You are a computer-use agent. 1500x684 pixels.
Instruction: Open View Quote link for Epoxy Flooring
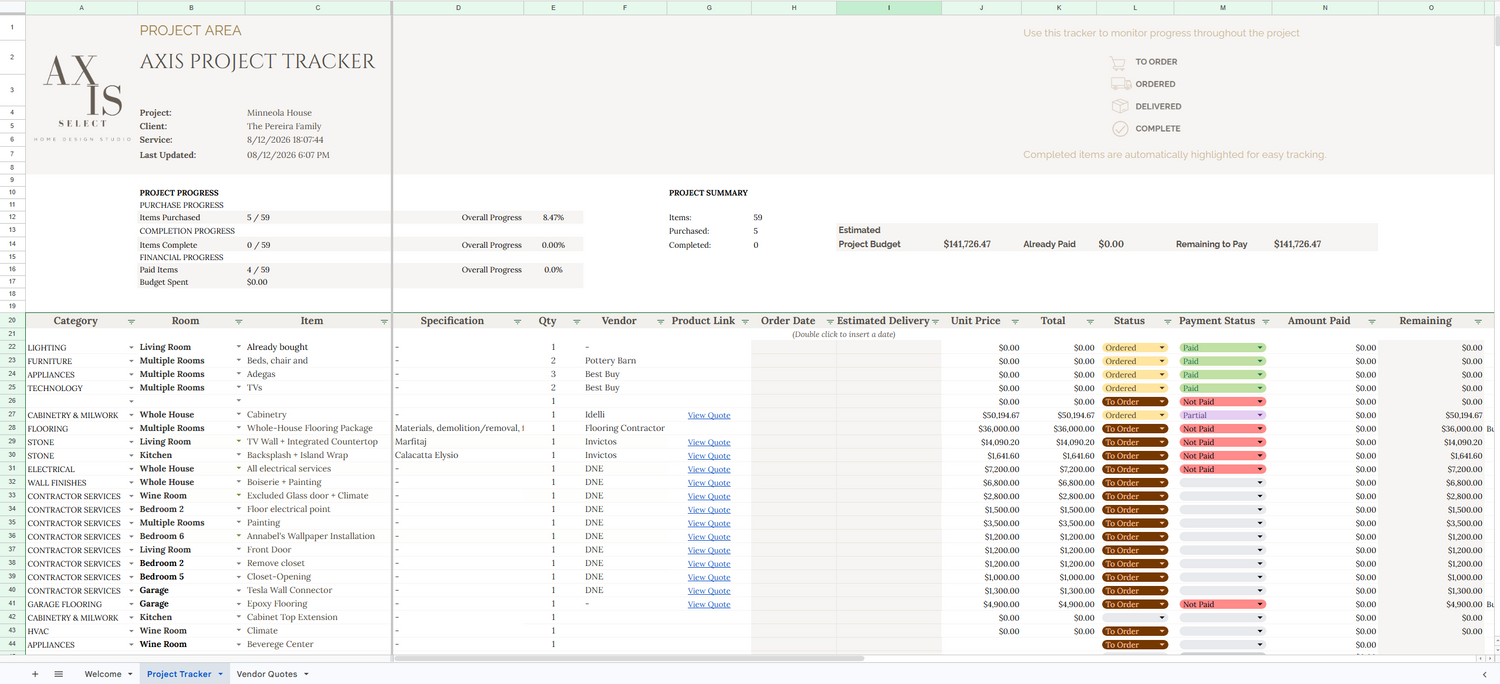click(709, 605)
